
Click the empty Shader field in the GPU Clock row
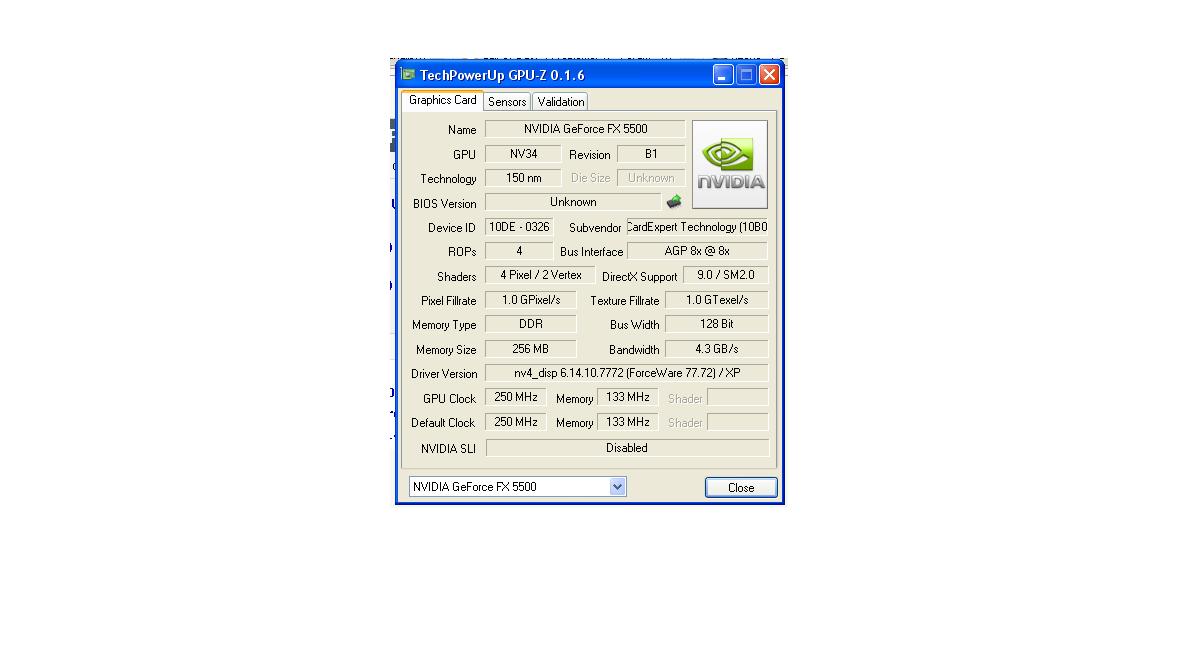point(738,397)
